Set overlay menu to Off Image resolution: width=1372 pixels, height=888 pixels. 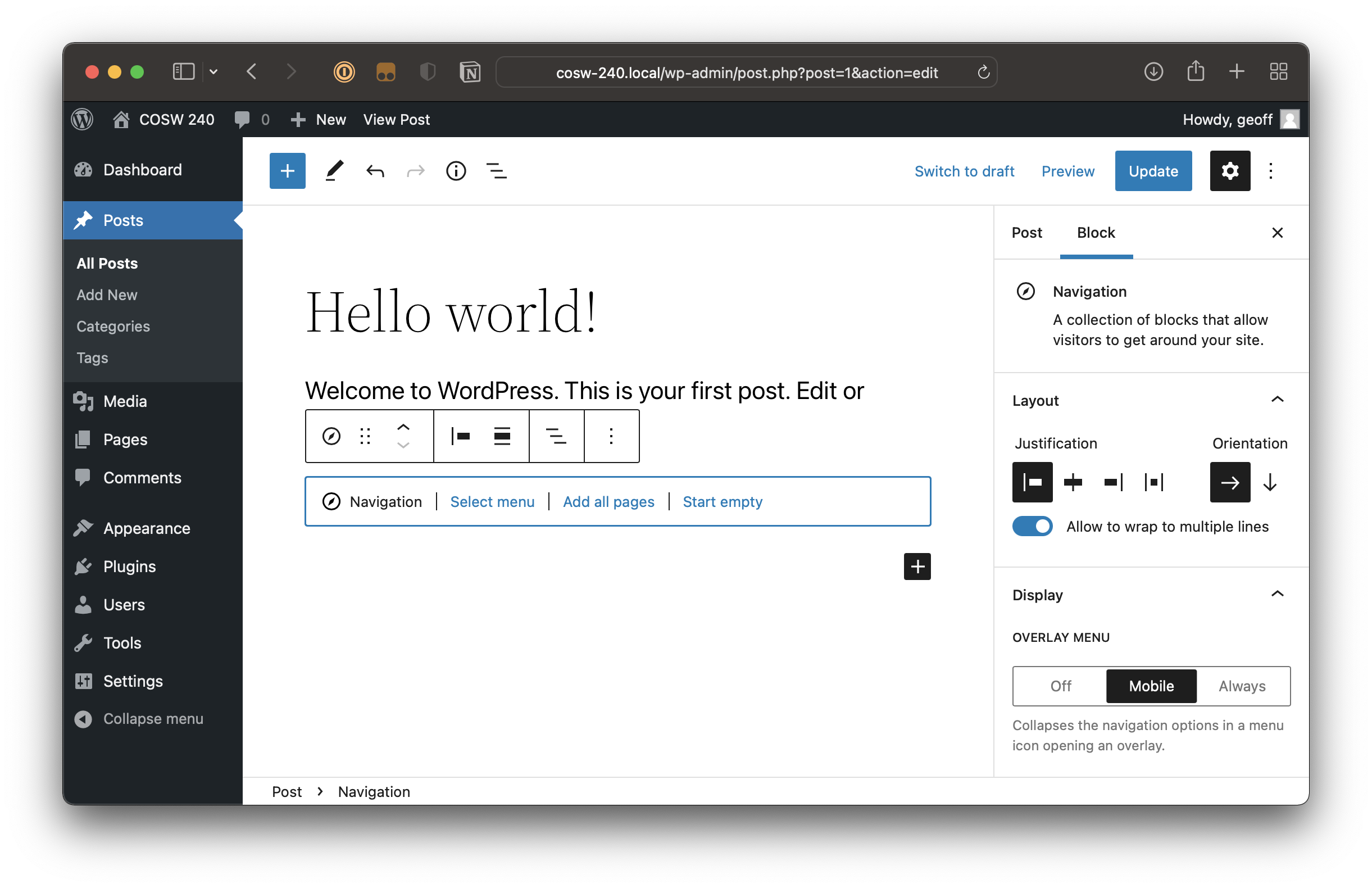point(1060,686)
